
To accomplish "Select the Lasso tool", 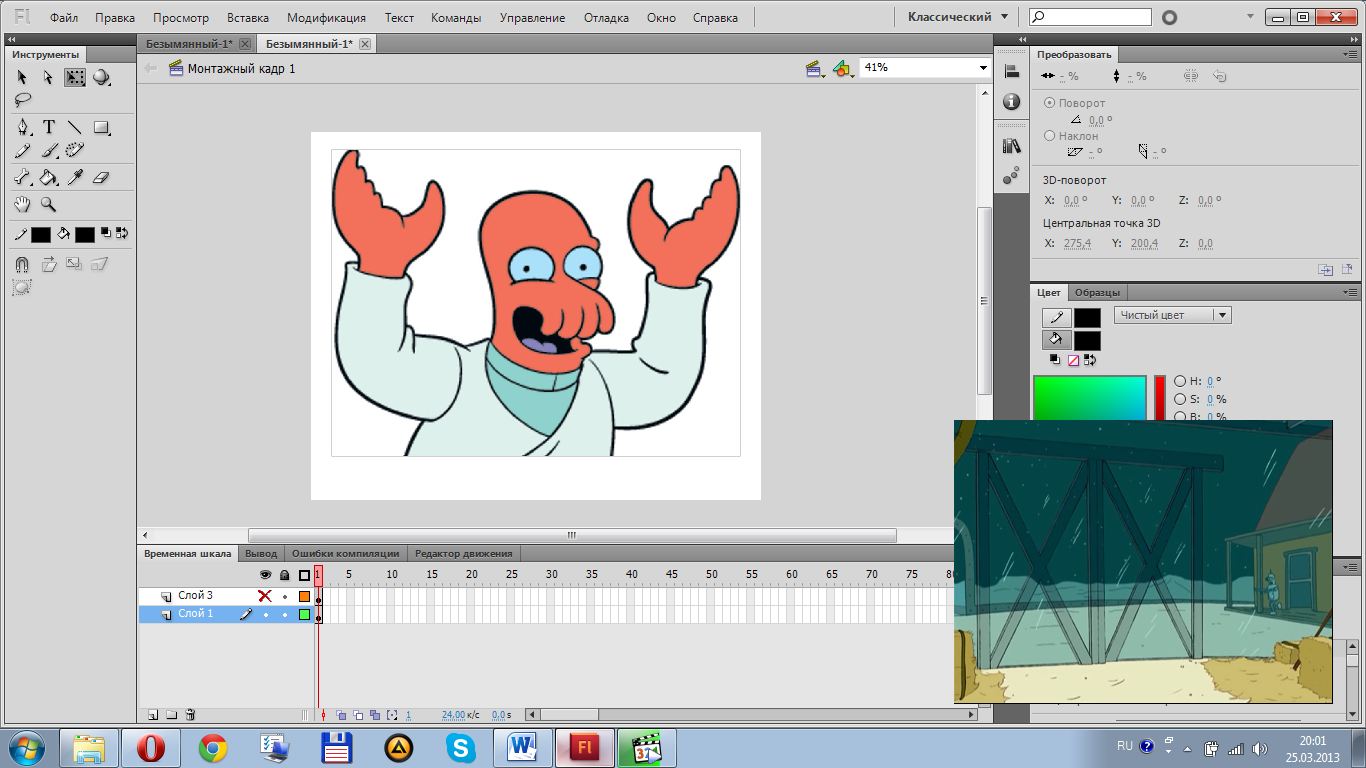I will [x=22, y=99].
